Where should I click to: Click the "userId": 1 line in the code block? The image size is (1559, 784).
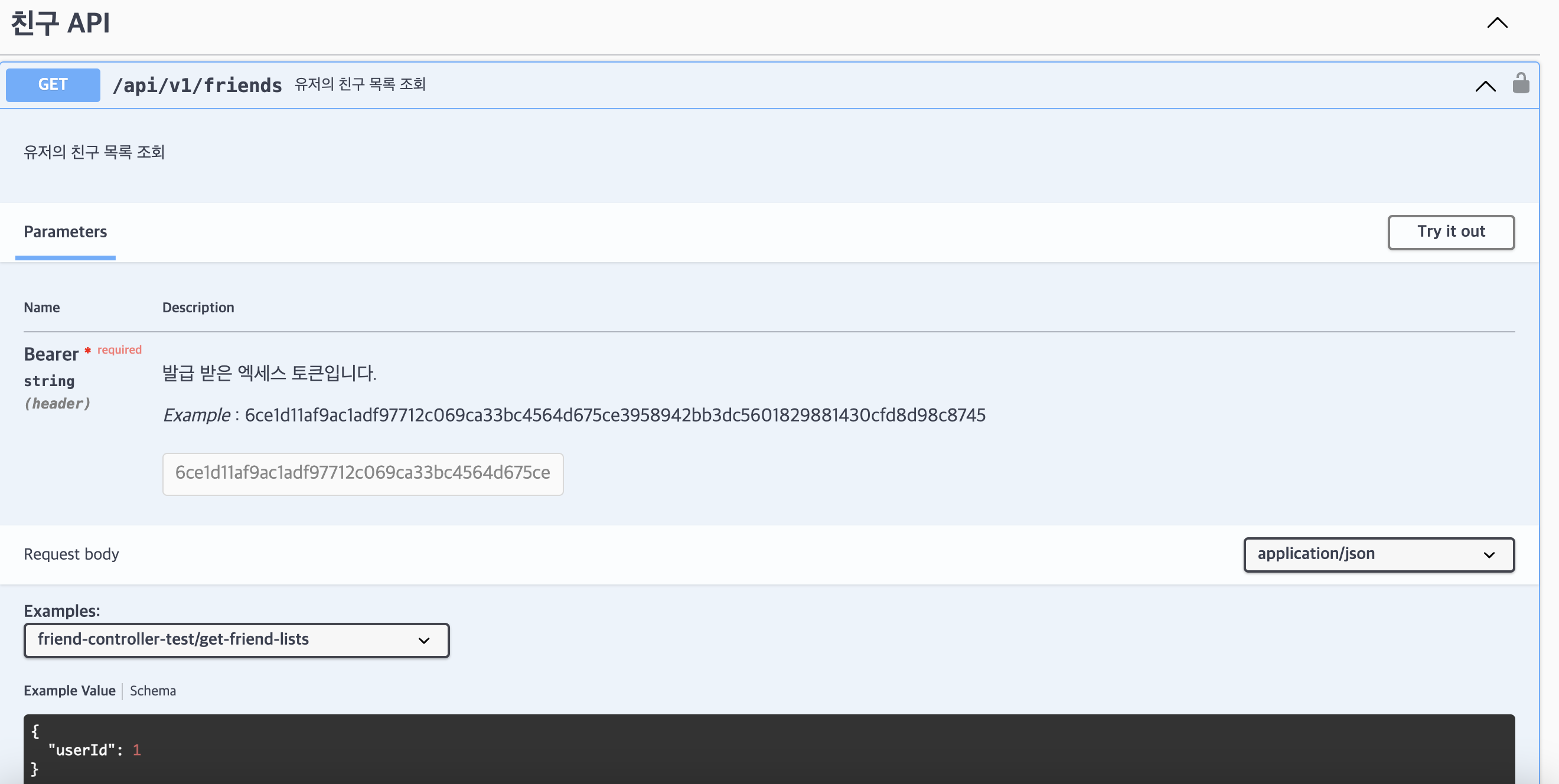point(94,750)
